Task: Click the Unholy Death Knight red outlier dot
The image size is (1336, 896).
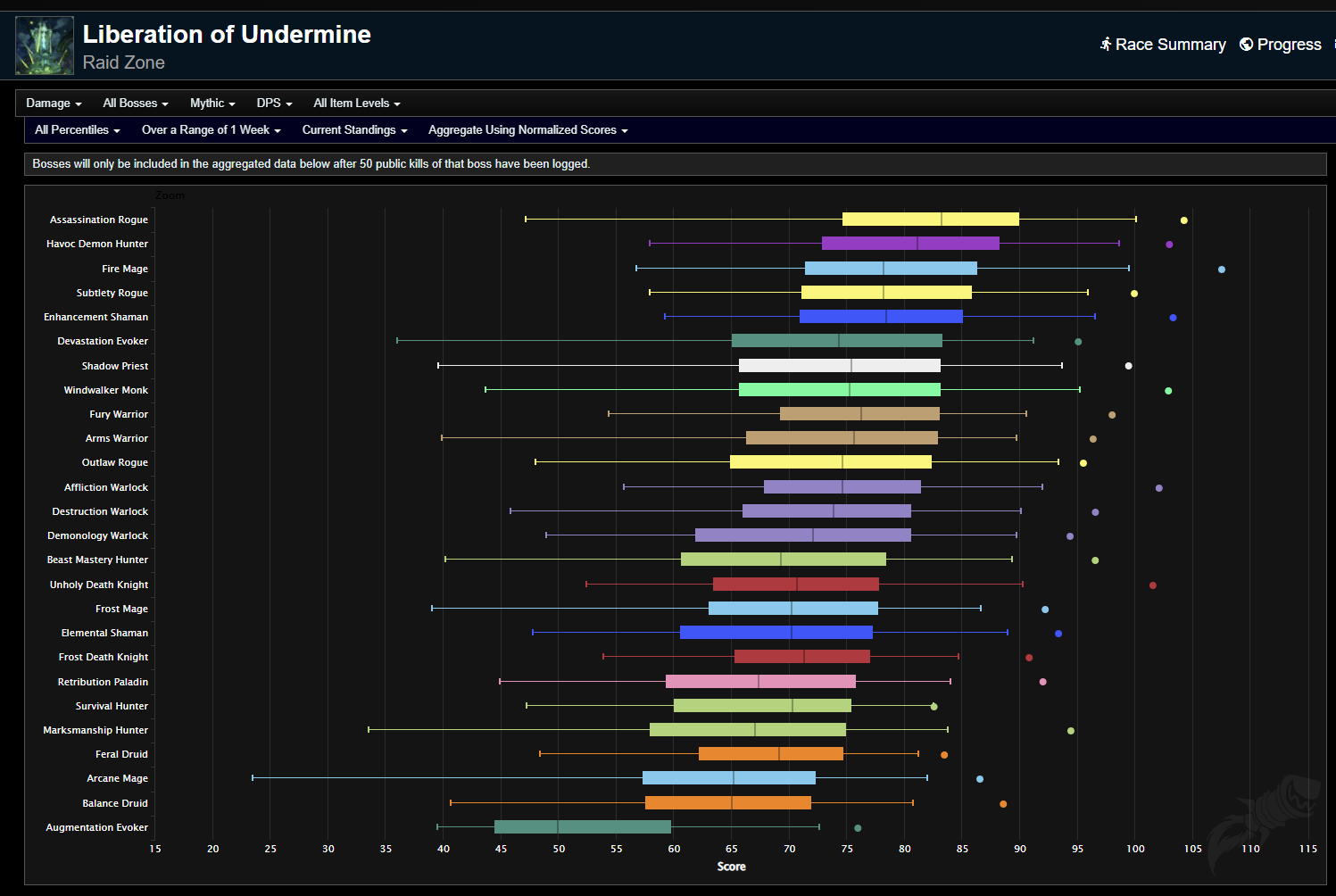Action: [1153, 585]
